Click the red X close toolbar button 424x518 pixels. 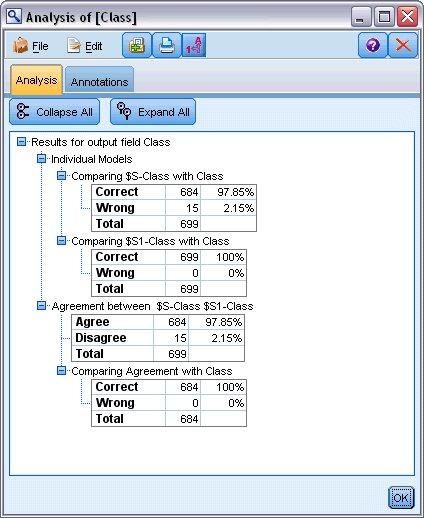coord(403,45)
